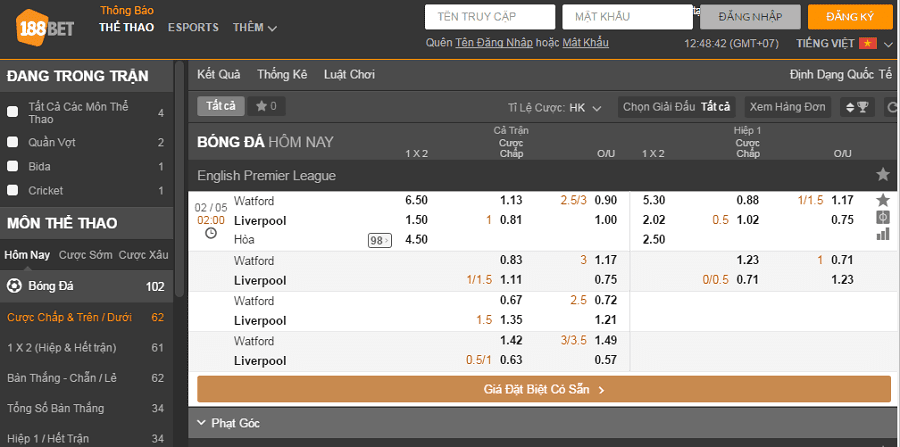Open the match statistics bar-chart icon

[x=883, y=234]
